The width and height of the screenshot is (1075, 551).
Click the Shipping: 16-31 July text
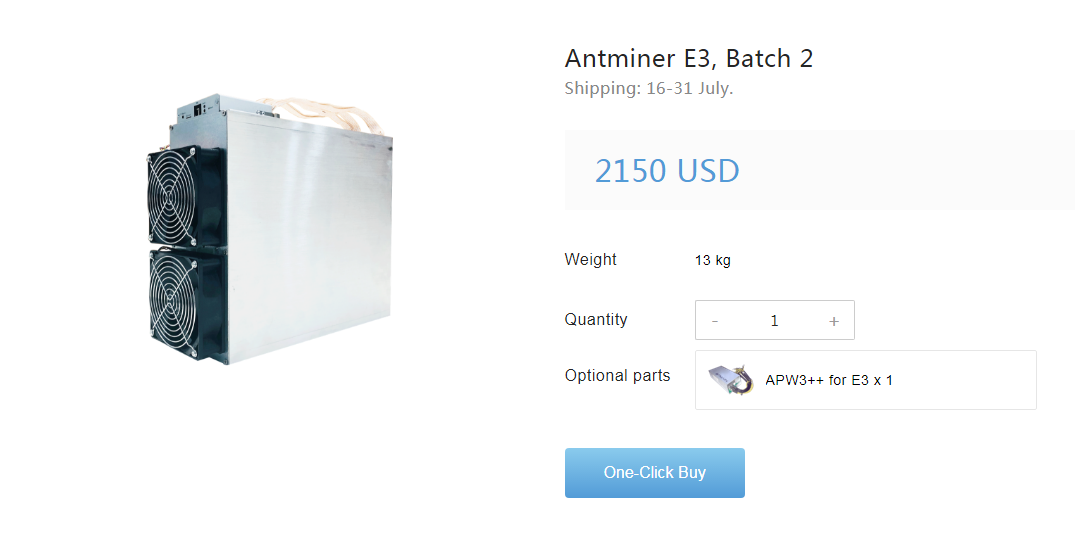click(649, 88)
